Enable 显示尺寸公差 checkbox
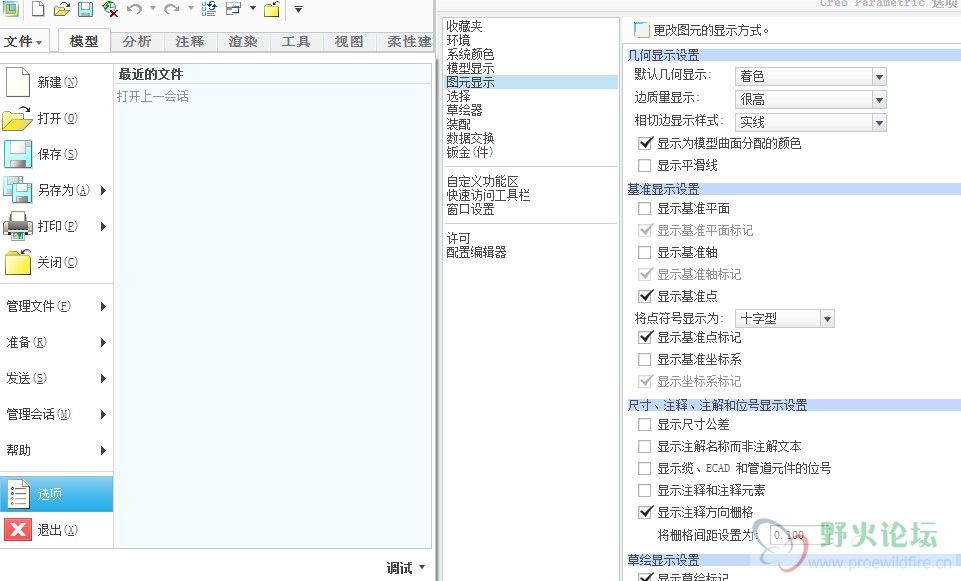Viewport: 961px width, 581px height. [x=645, y=424]
